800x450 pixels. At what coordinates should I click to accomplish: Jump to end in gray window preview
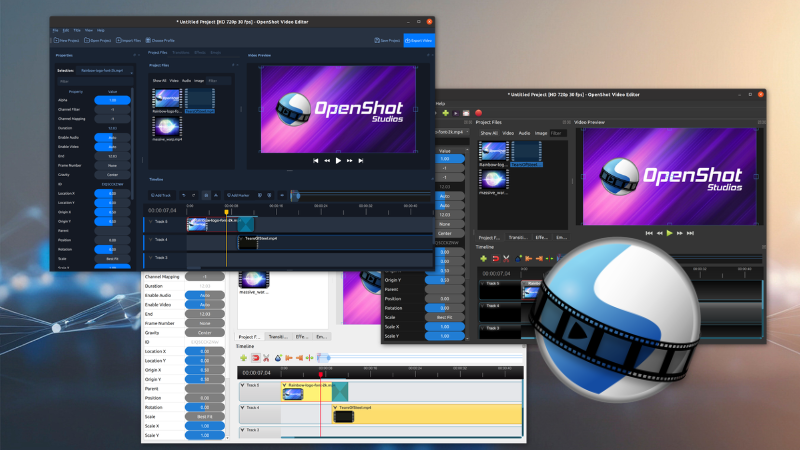point(690,233)
